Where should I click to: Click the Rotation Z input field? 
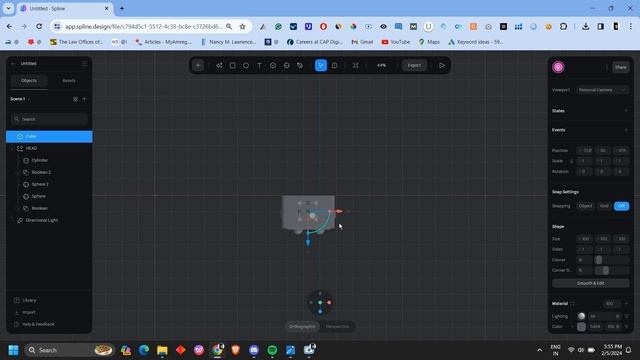point(621,172)
